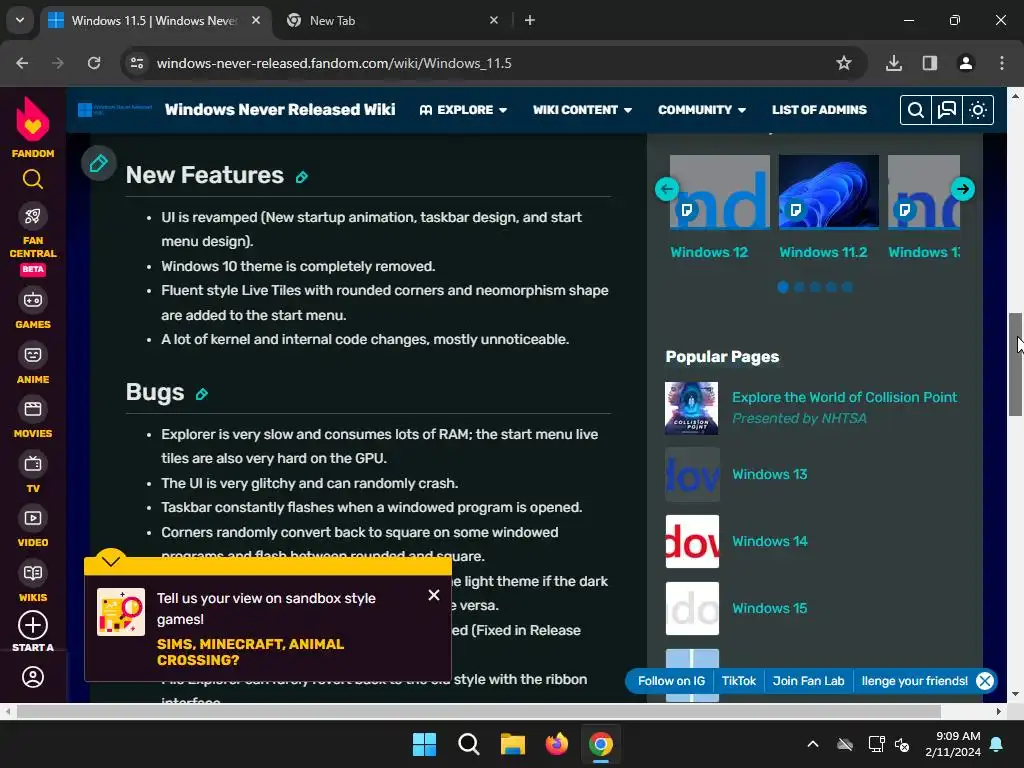Open the TikTok link
Viewport: 1024px width, 768px height.
coord(739,681)
